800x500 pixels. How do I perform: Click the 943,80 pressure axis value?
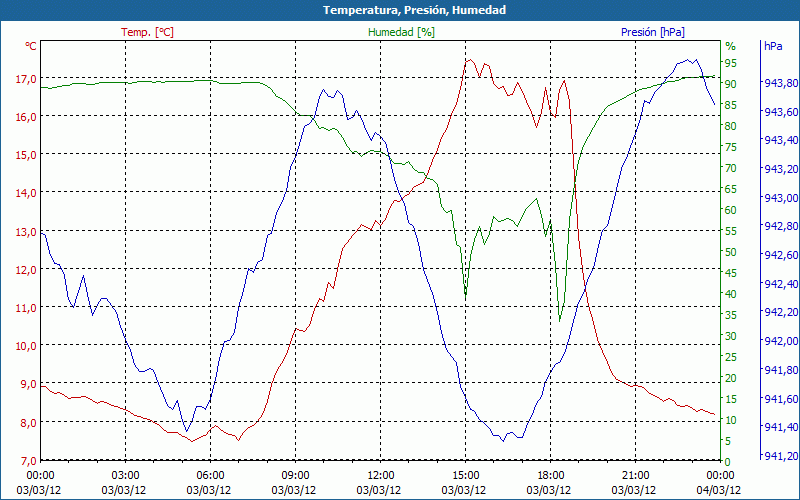[780, 83]
